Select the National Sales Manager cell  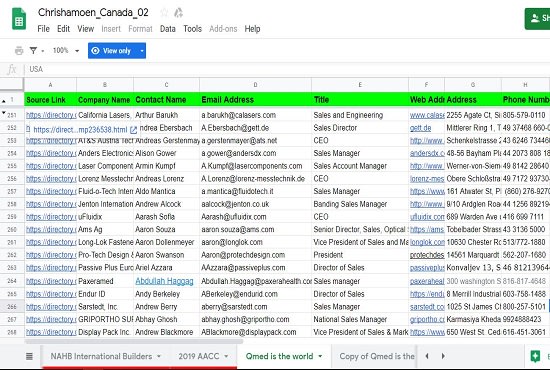[360, 319]
